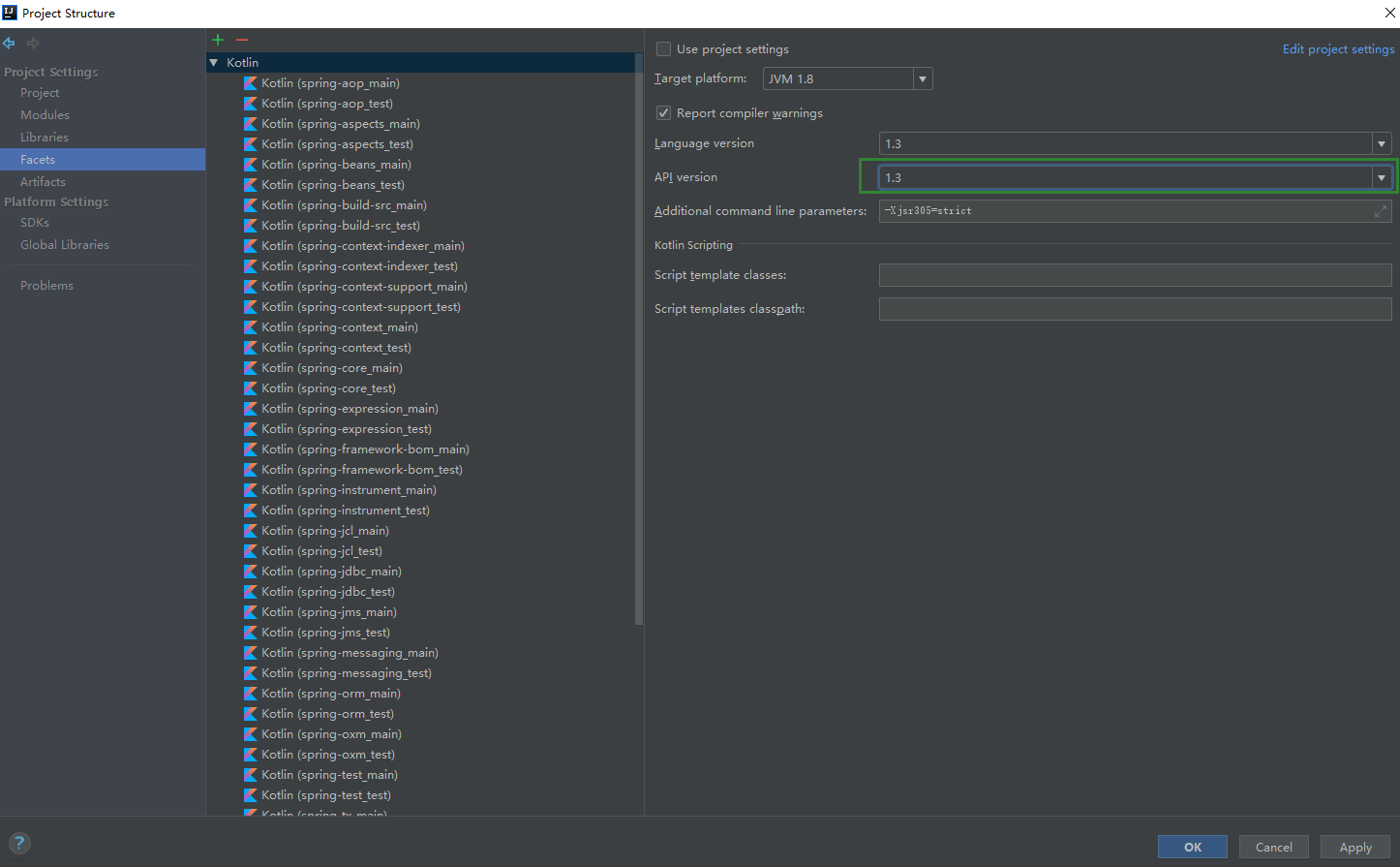Click the Kotlin icon beside spring-core_main

tap(251, 368)
